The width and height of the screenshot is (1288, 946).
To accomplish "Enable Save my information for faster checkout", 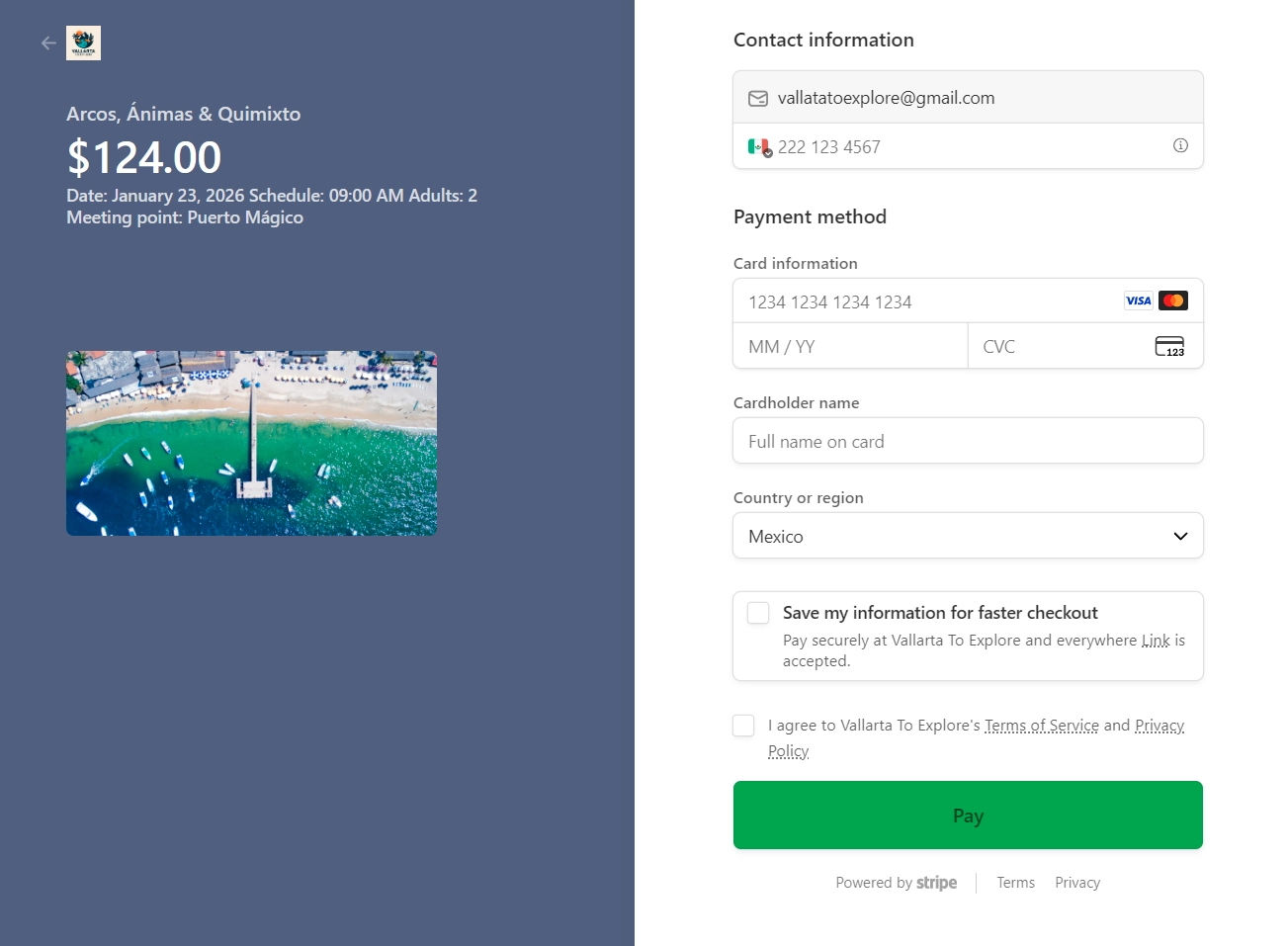I will tap(758, 613).
